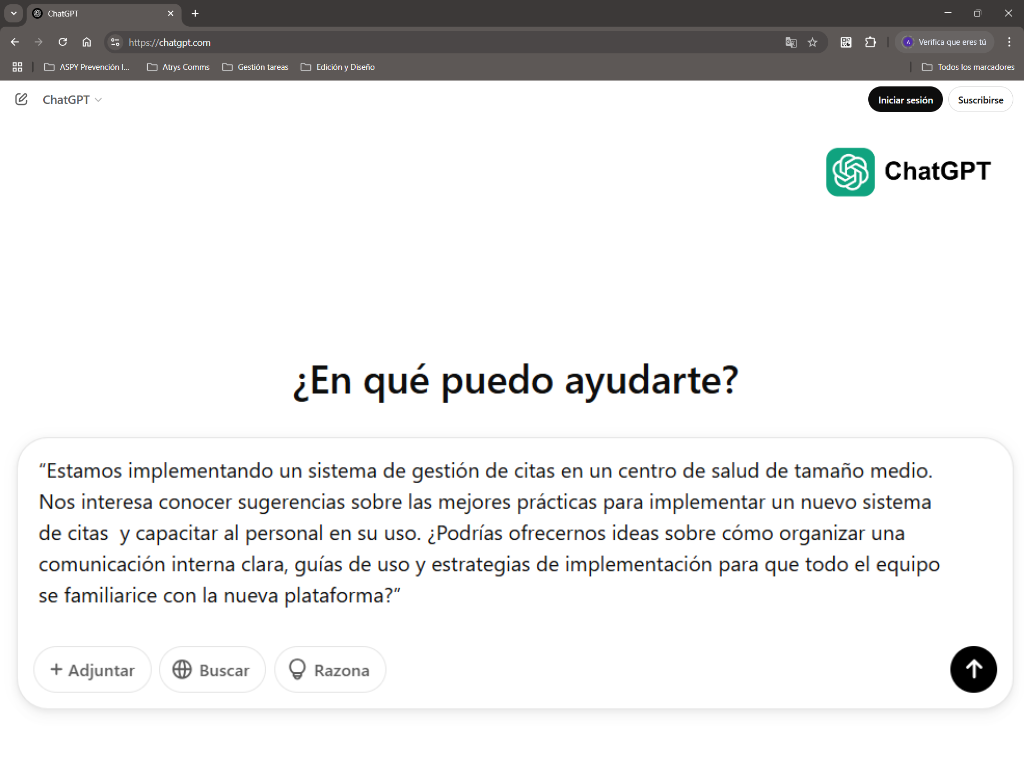Click the Adjuntar attach button
Viewport: 1024px width, 768px height.
(92, 669)
